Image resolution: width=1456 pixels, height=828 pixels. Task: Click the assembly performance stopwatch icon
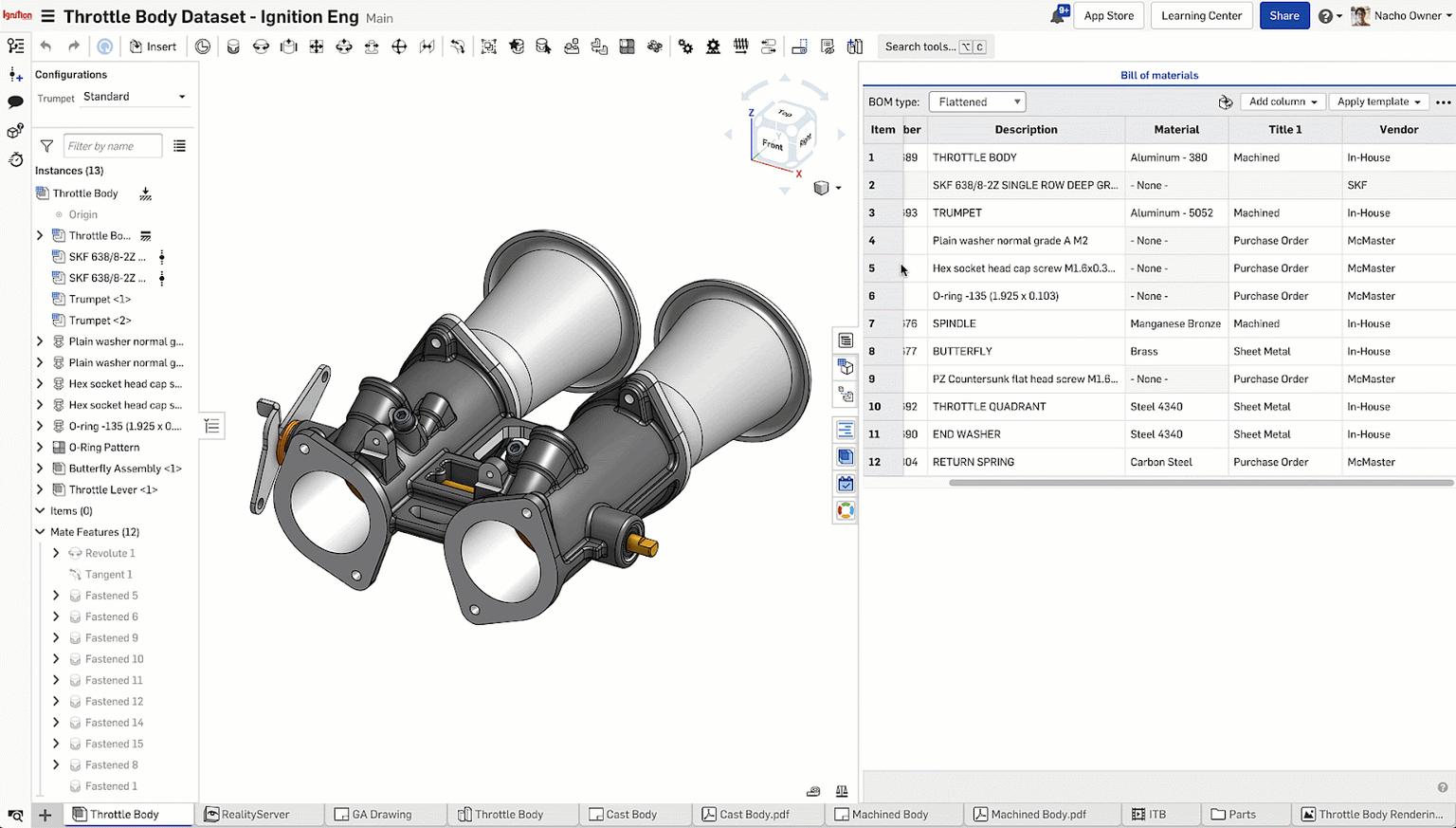pyautogui.click(x=15, y=160)
